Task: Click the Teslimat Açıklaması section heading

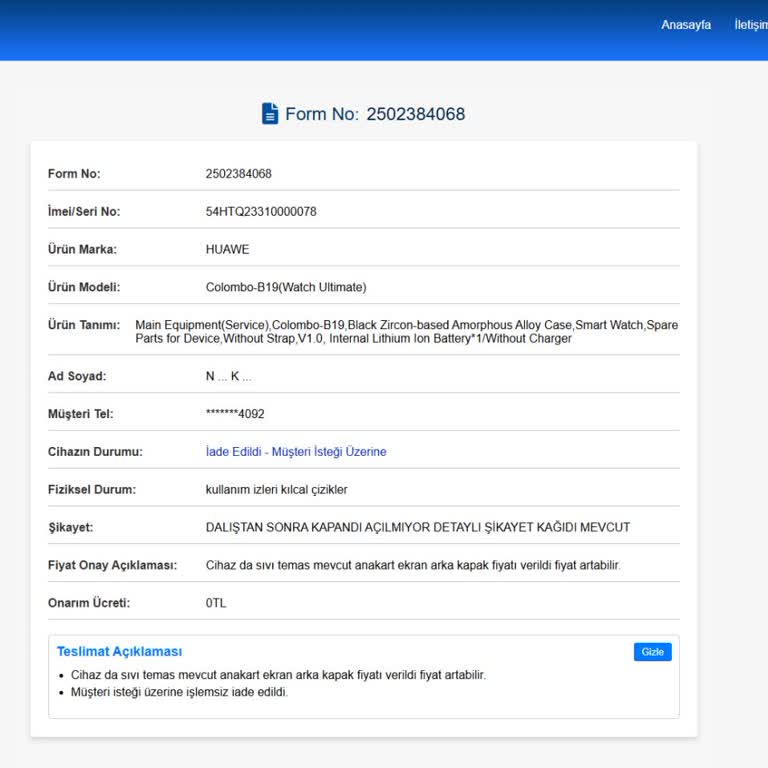Action: [x=119, y=652]
